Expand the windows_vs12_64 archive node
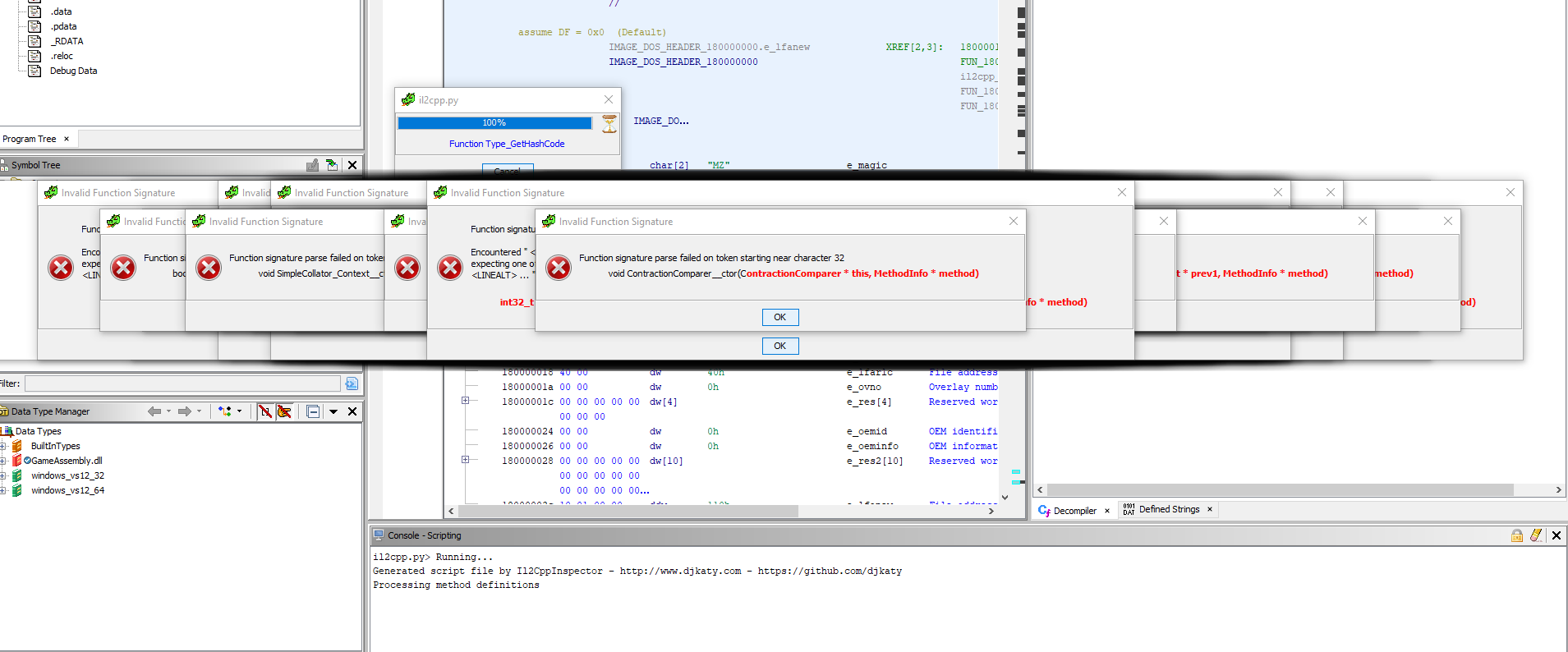This screenshot has width=1568, height=652. tap(3, 490)
